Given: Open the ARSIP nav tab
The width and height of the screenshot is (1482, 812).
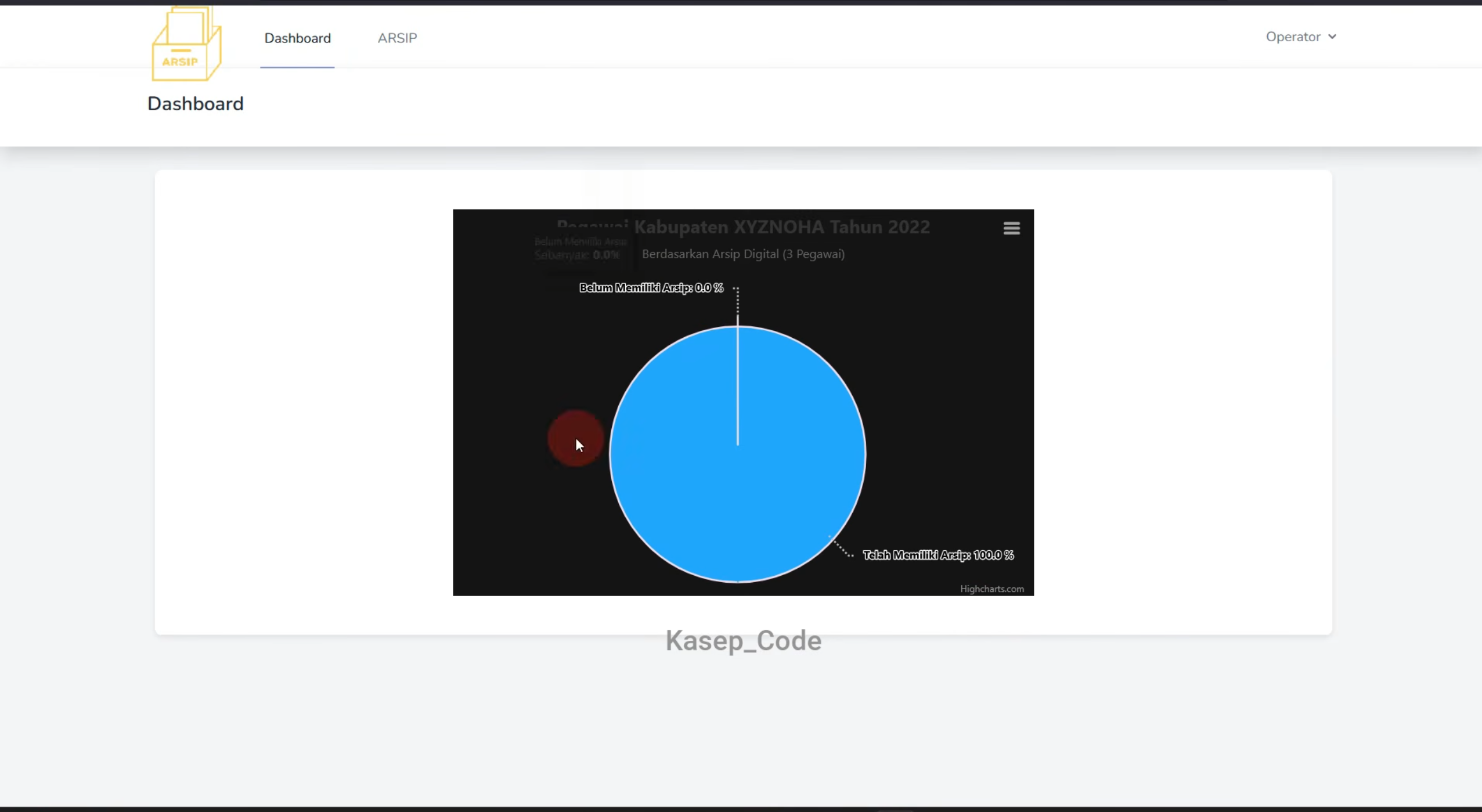Looking at the screenshot, I should [x=397, y=38].
